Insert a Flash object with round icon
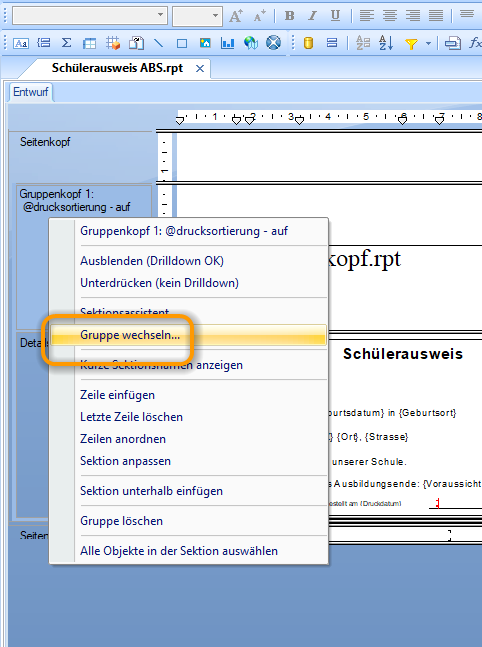Screen dimensions: 482x647 (273, 43)
